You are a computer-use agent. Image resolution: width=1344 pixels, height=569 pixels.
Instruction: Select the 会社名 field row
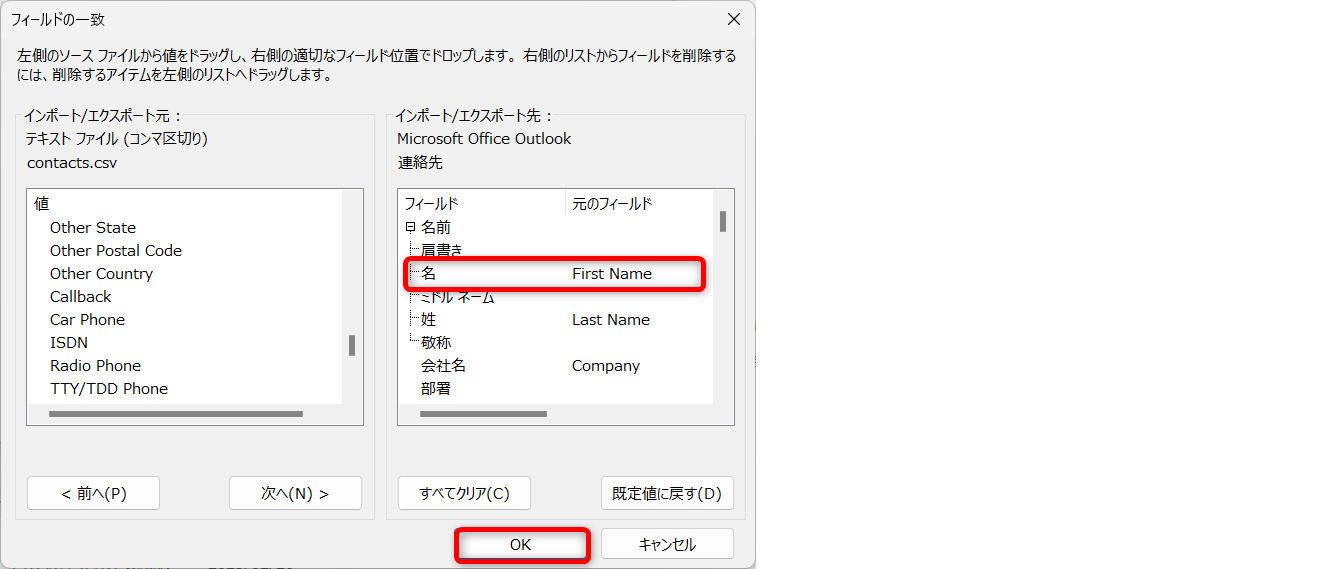(443, 366)
